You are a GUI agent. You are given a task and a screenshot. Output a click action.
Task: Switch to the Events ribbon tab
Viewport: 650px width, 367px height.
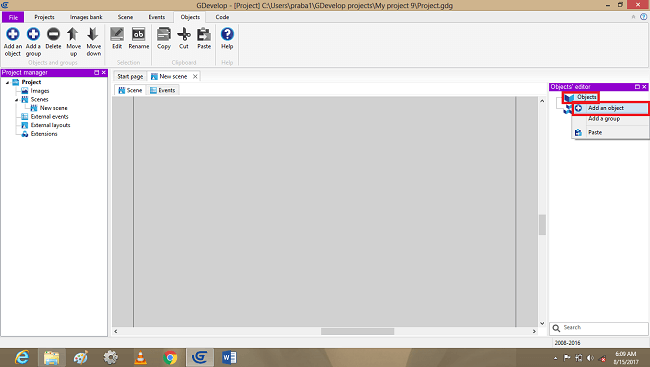point(157,17)
